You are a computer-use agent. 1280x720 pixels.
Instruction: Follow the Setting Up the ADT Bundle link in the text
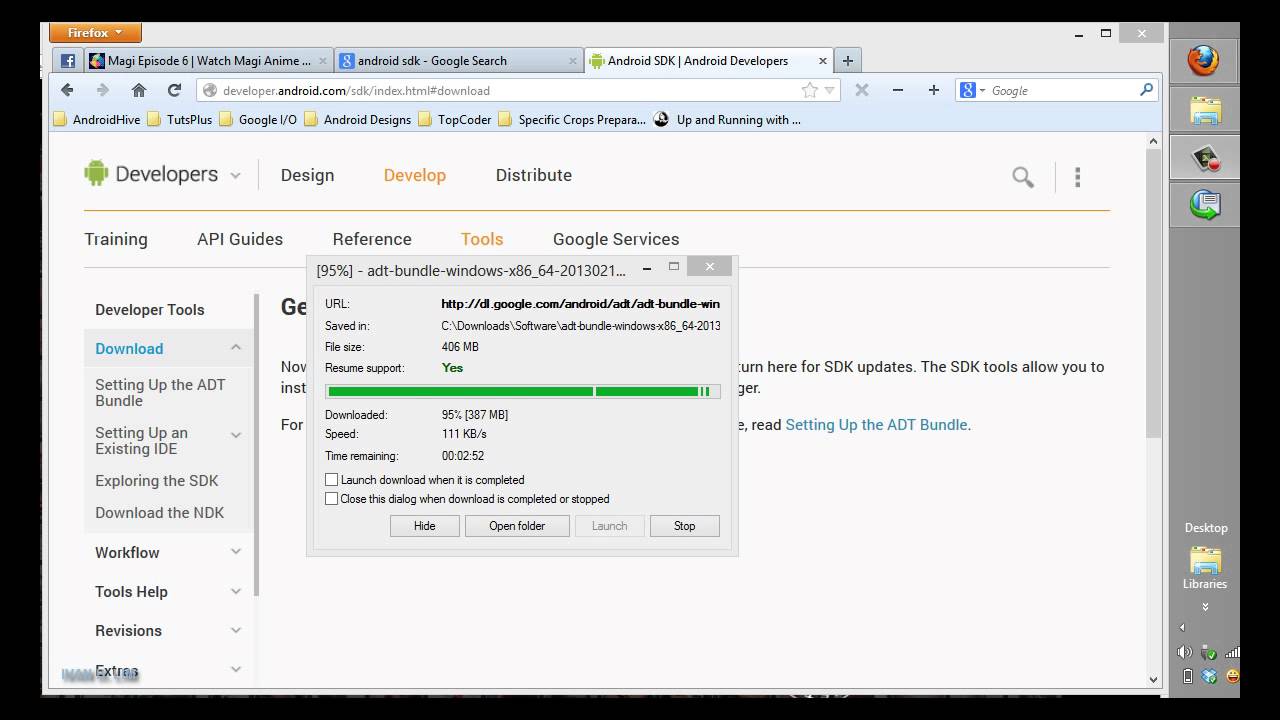click(876, 425)
